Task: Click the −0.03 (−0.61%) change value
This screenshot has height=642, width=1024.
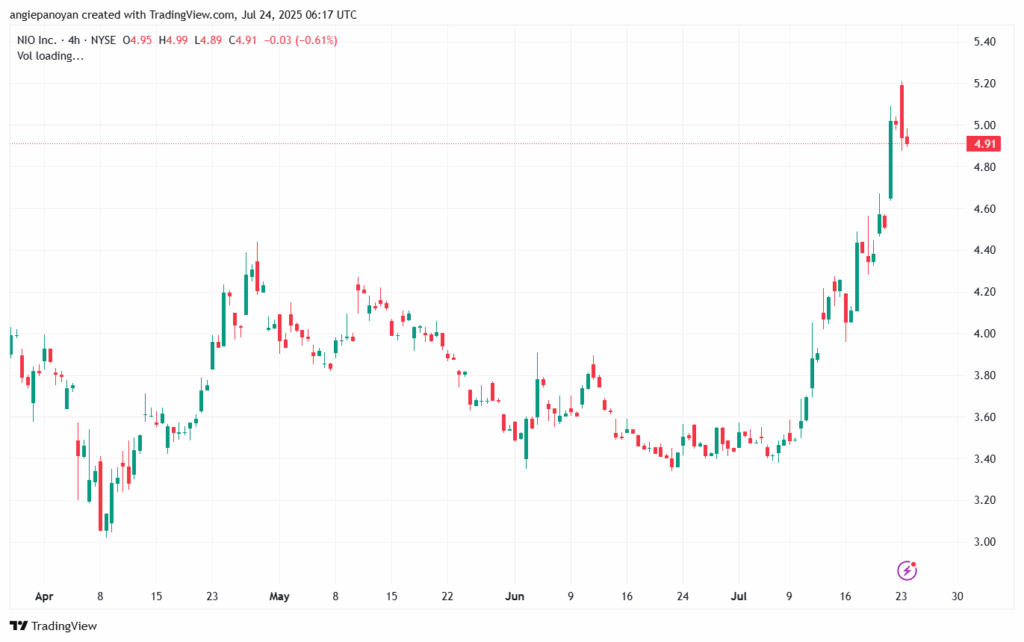Action: (300, 40)
